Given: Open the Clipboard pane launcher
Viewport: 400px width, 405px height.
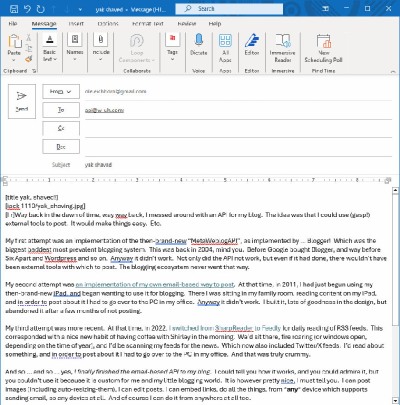Looking at the screenshot, I should coord(34,71).
